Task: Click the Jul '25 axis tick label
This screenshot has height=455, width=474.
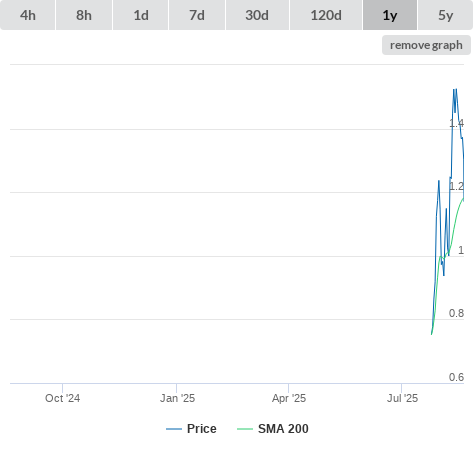Action: click(402, 398)
